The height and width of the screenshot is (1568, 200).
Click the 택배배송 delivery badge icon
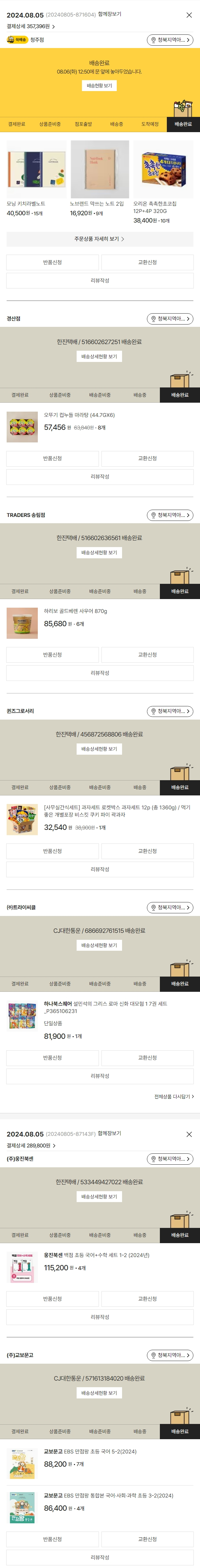click(x=17, y=39)
